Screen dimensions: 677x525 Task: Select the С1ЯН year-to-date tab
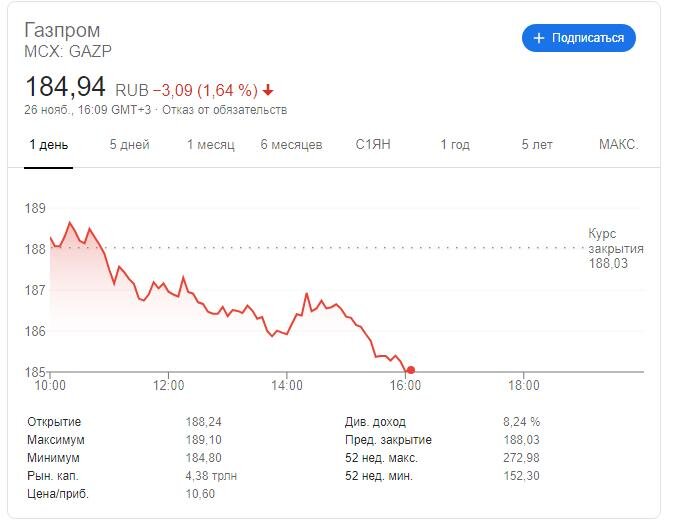click(x=373, y=145)
